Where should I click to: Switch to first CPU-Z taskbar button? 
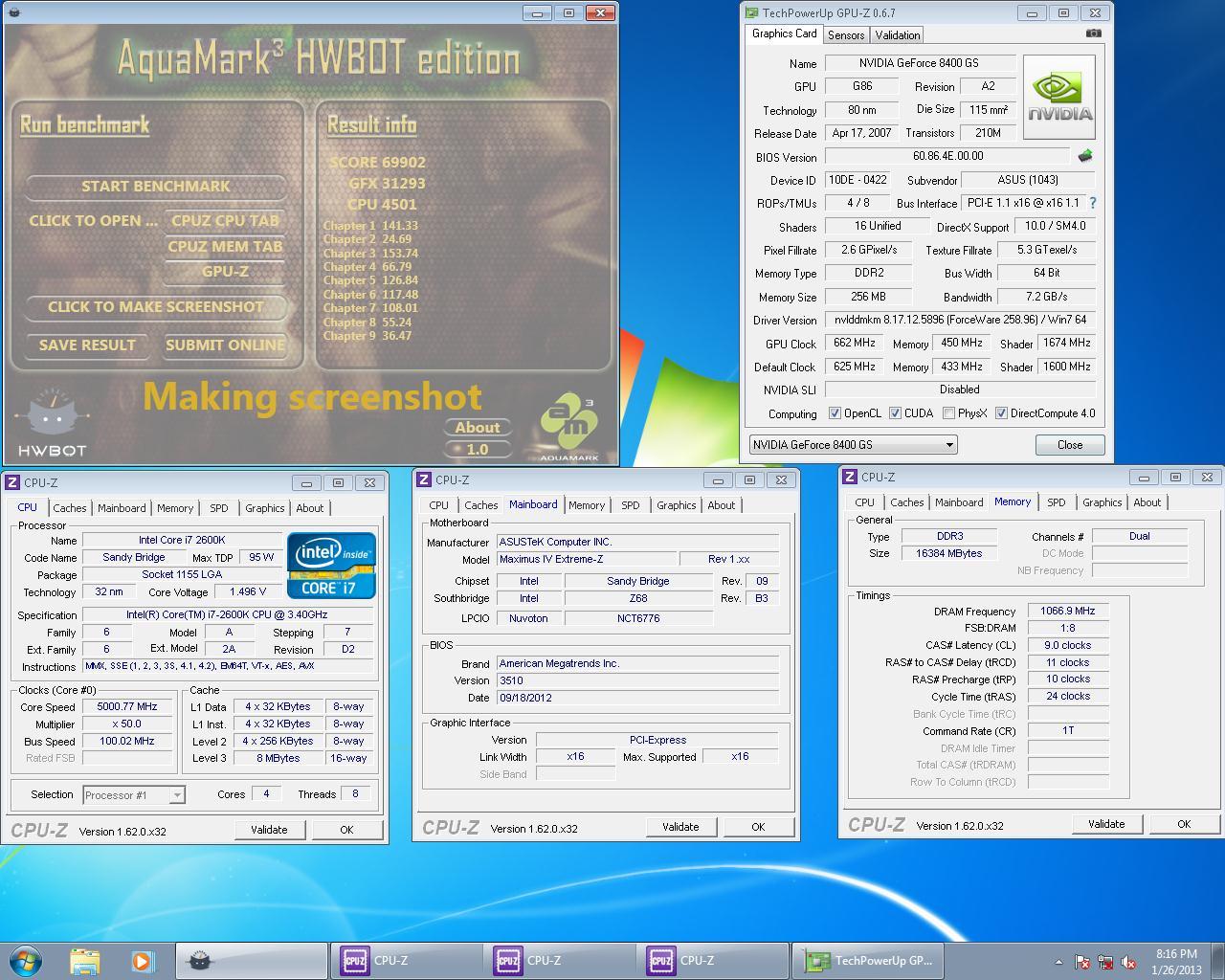406,961
